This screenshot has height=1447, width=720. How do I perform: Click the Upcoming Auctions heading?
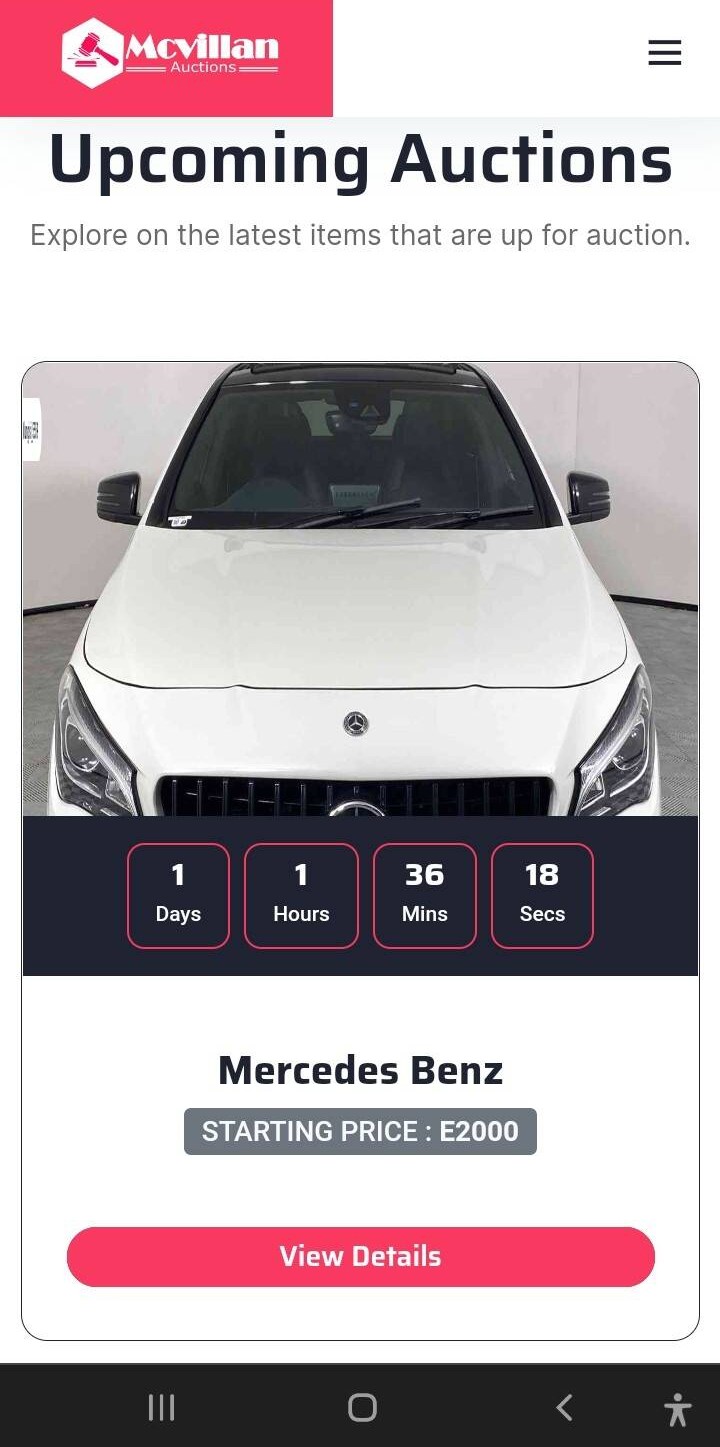click(360, 160)
